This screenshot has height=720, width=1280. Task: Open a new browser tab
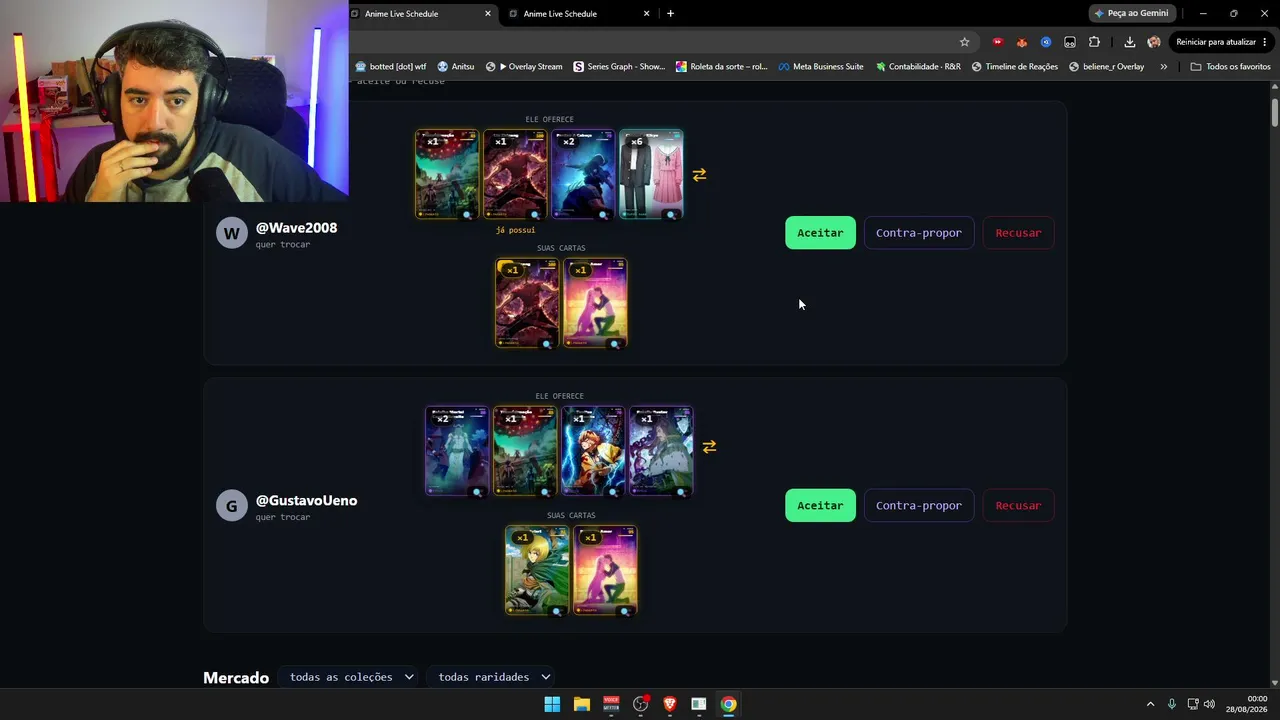[x=670, y=14]
